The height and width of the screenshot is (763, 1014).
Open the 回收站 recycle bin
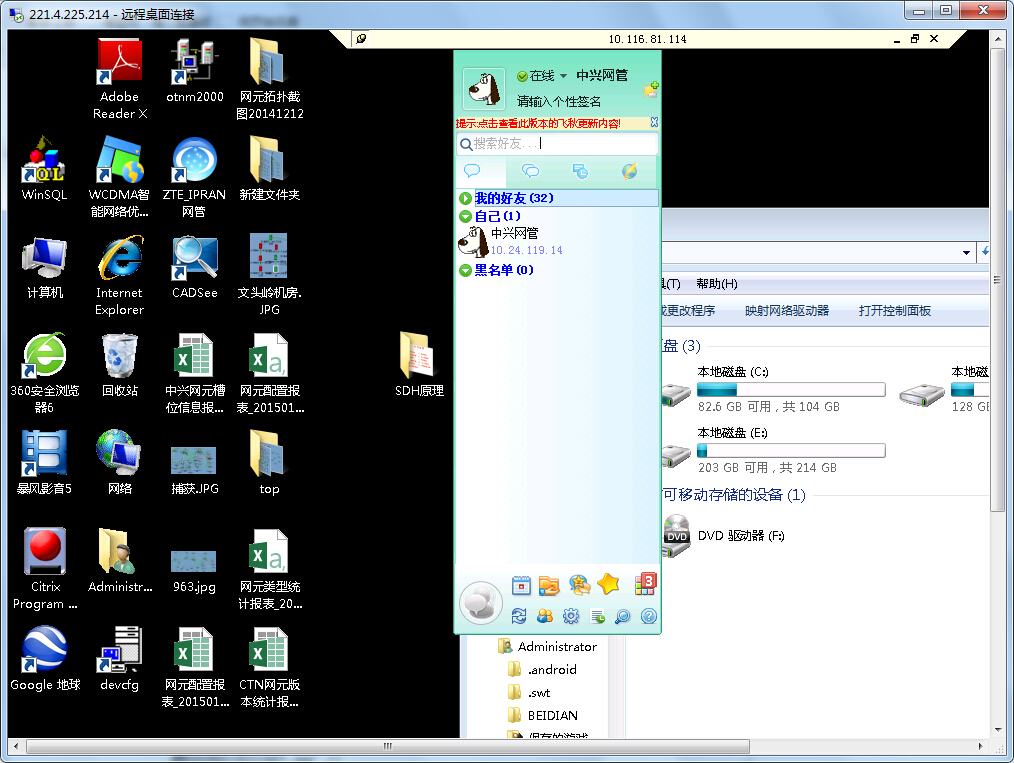coord(120,364)
